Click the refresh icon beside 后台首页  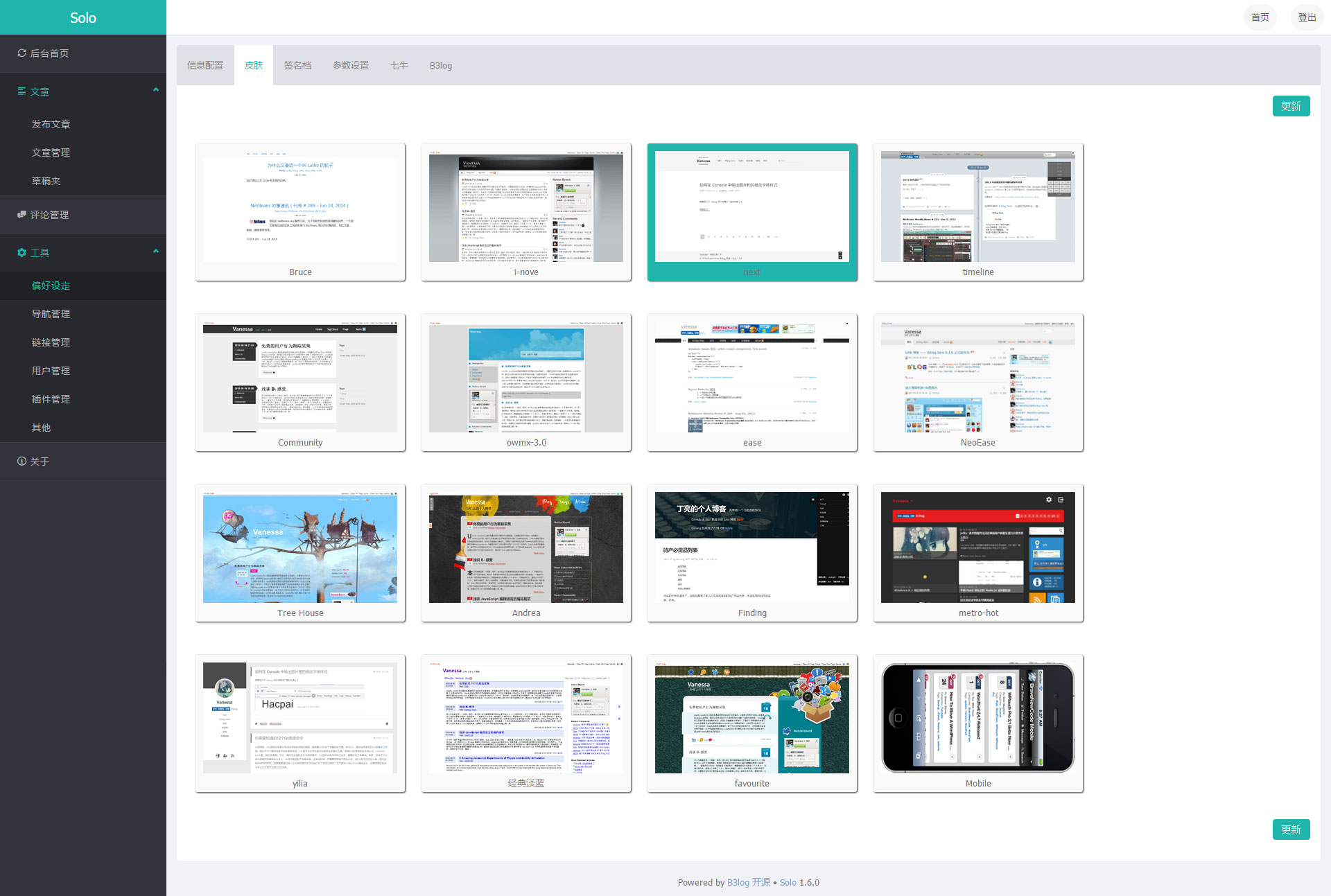pos(21,53)
